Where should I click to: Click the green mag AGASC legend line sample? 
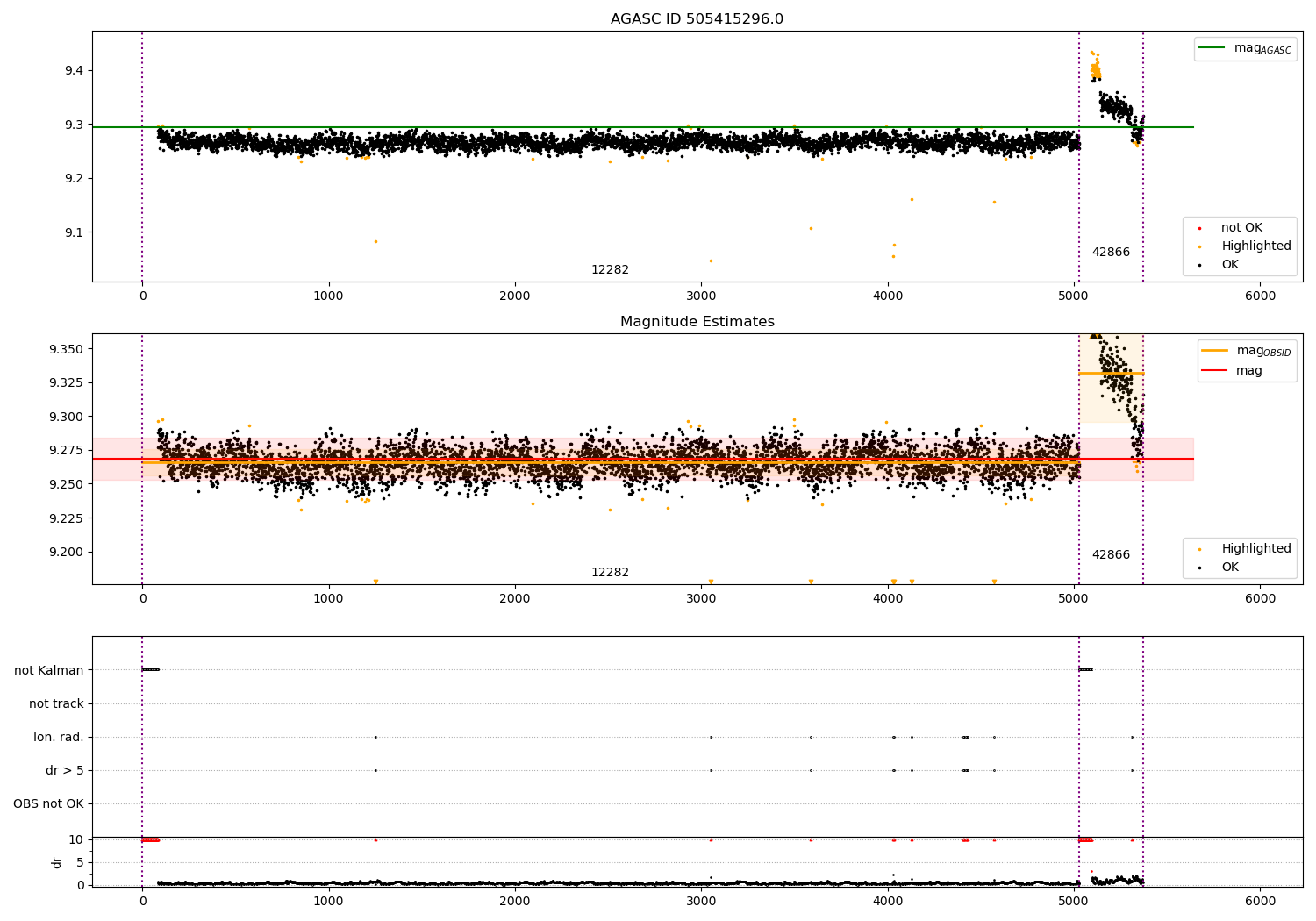tap(1212, 48)
